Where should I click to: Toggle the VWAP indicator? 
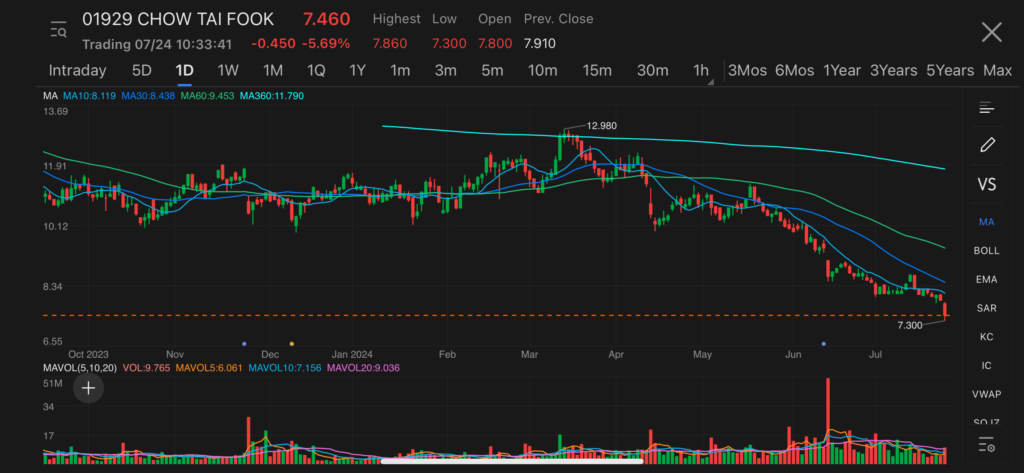[986, 394]
